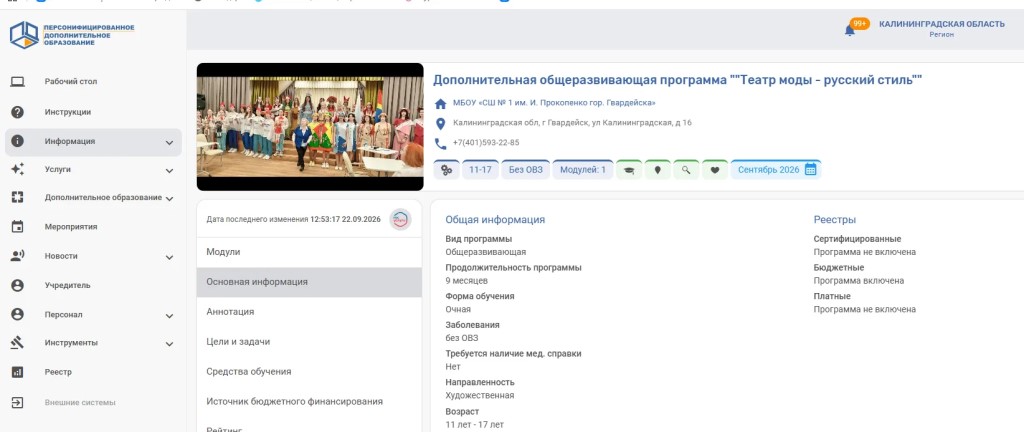
Task: Click the program photo thumbnail
Action: pyautogui.click(x=310, y=127)
